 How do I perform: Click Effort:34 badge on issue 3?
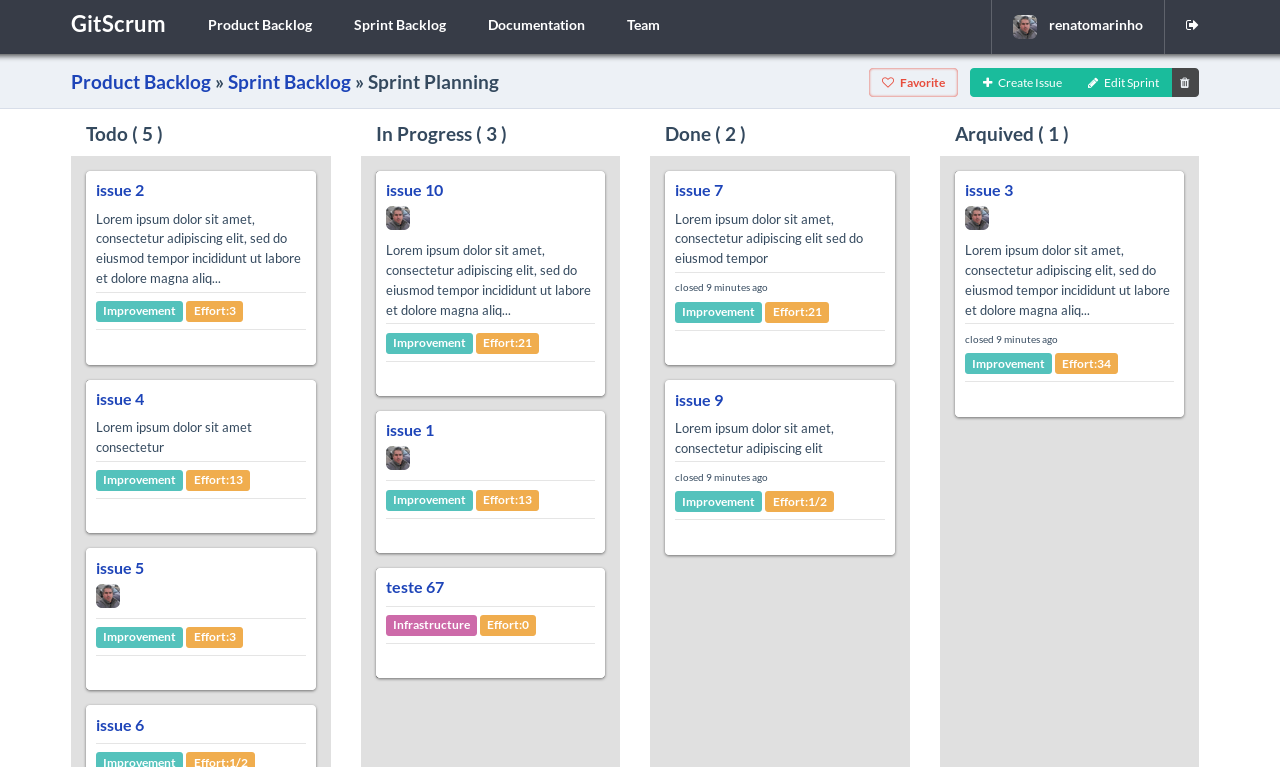(1086, 364)
